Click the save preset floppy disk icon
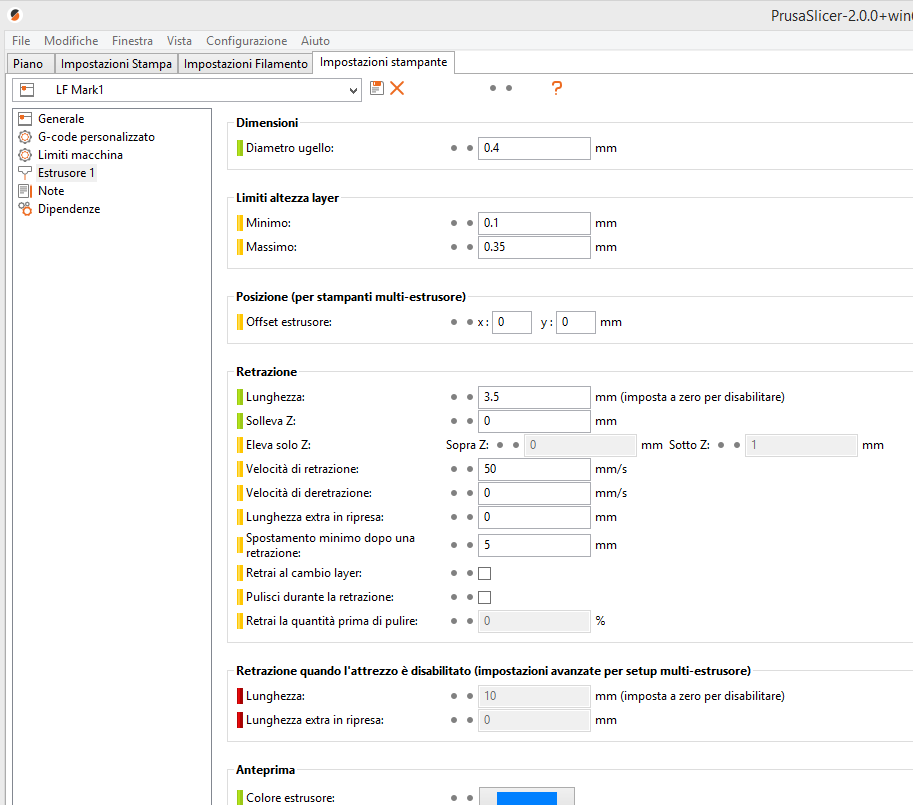This screenshot has height=805, width=913. 377,88
